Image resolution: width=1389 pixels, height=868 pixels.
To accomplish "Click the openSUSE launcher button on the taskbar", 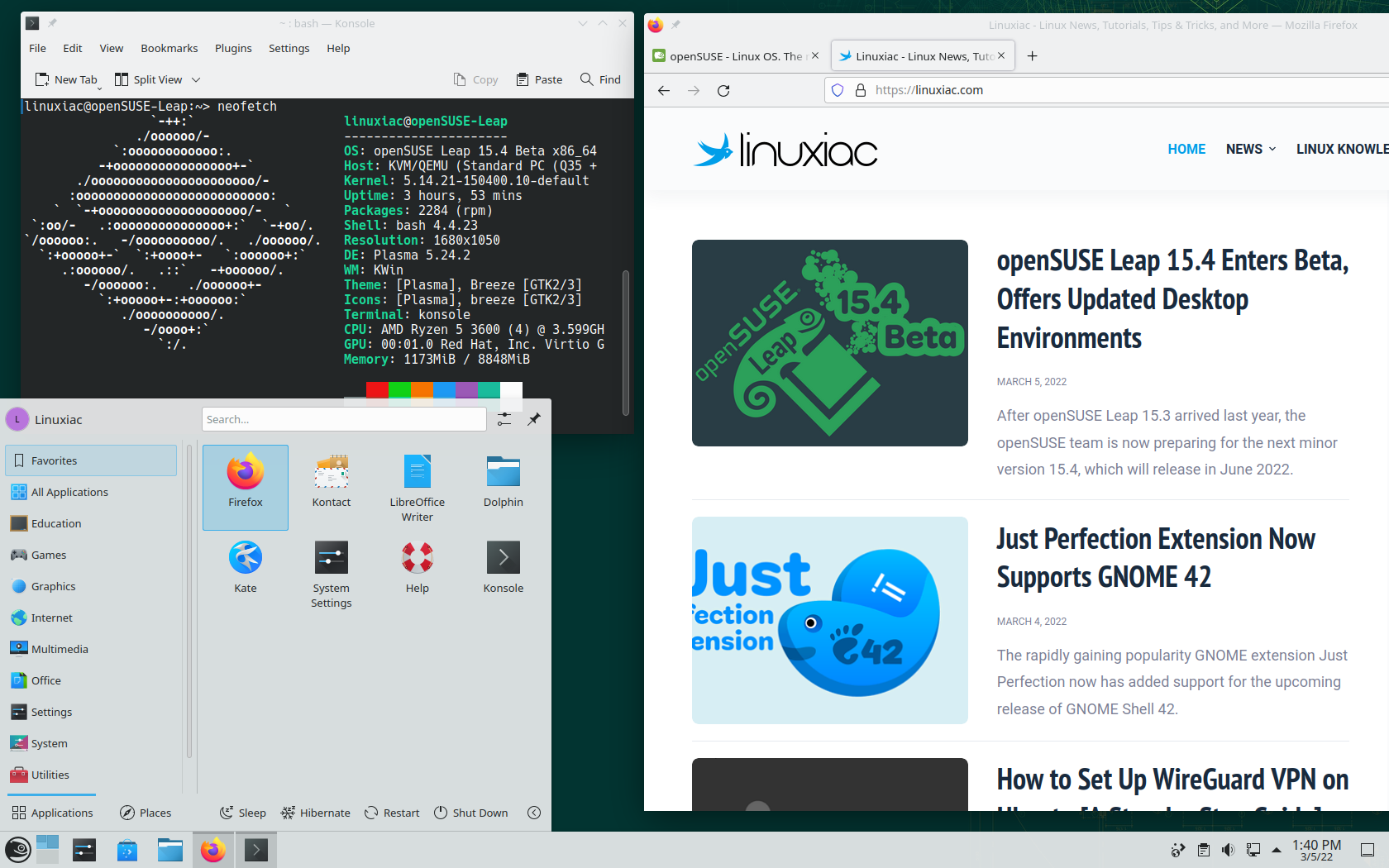I will (x=18, y=850).
